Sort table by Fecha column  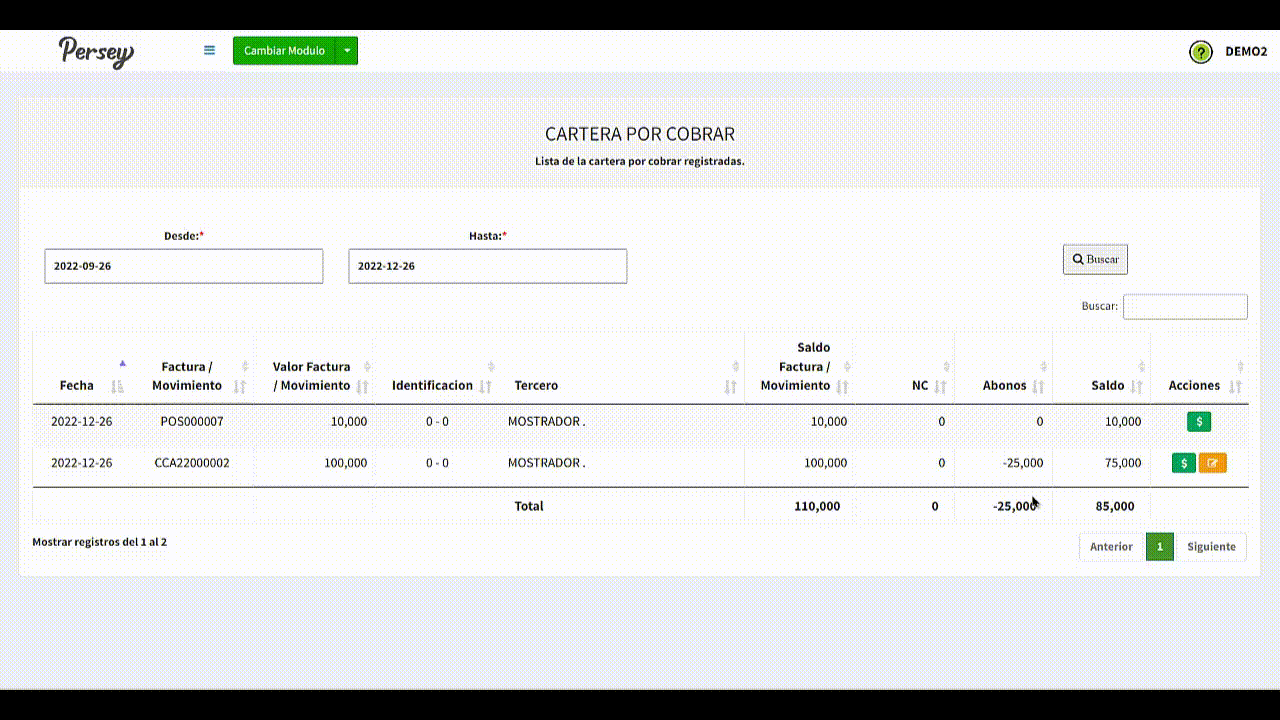77,385
